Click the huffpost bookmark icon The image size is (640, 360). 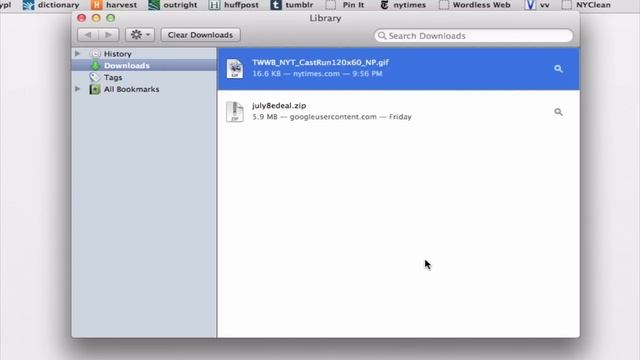click(x=214, y=5)
